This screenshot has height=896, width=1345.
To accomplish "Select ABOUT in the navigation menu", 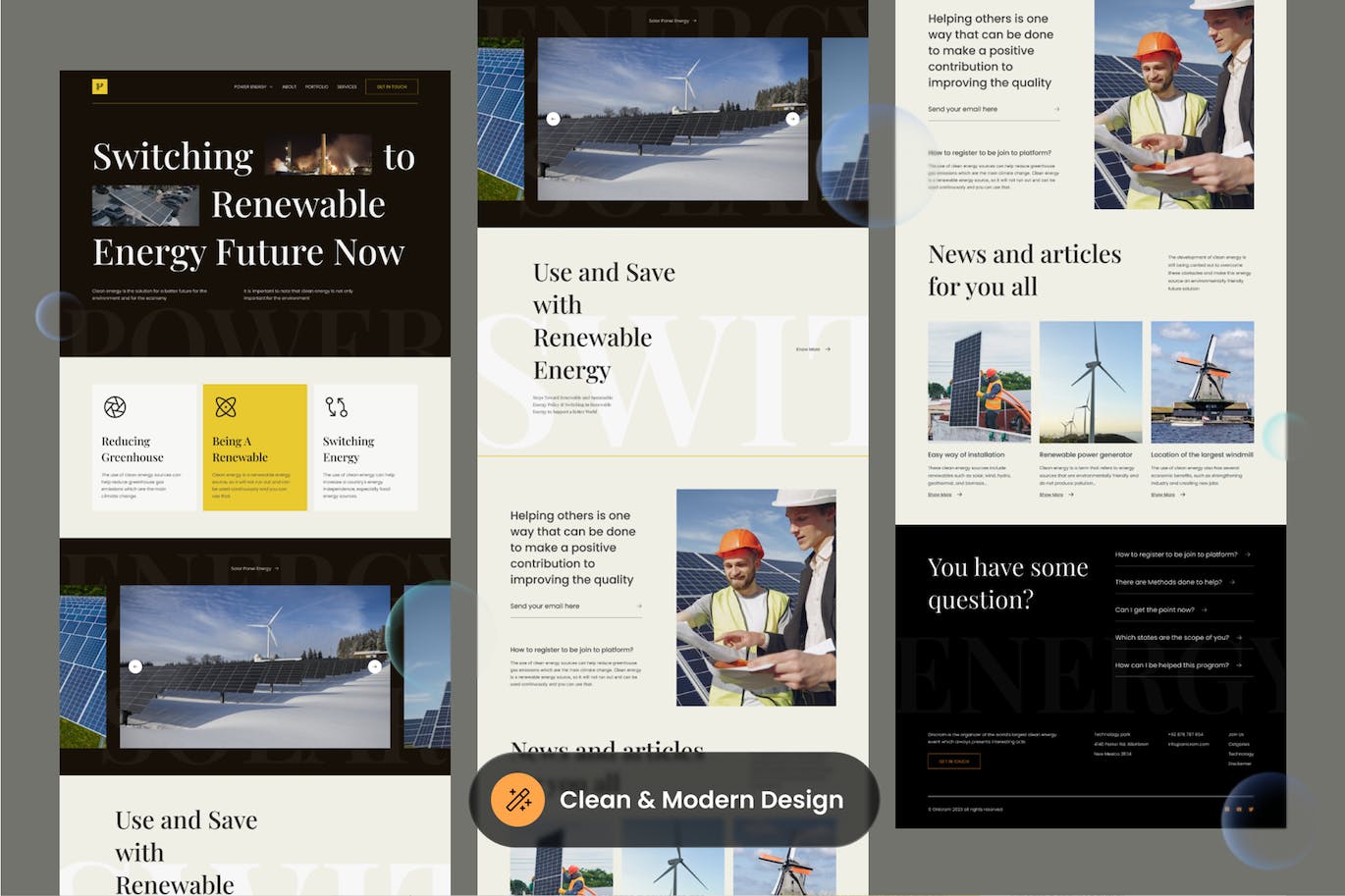I will 289,86.
